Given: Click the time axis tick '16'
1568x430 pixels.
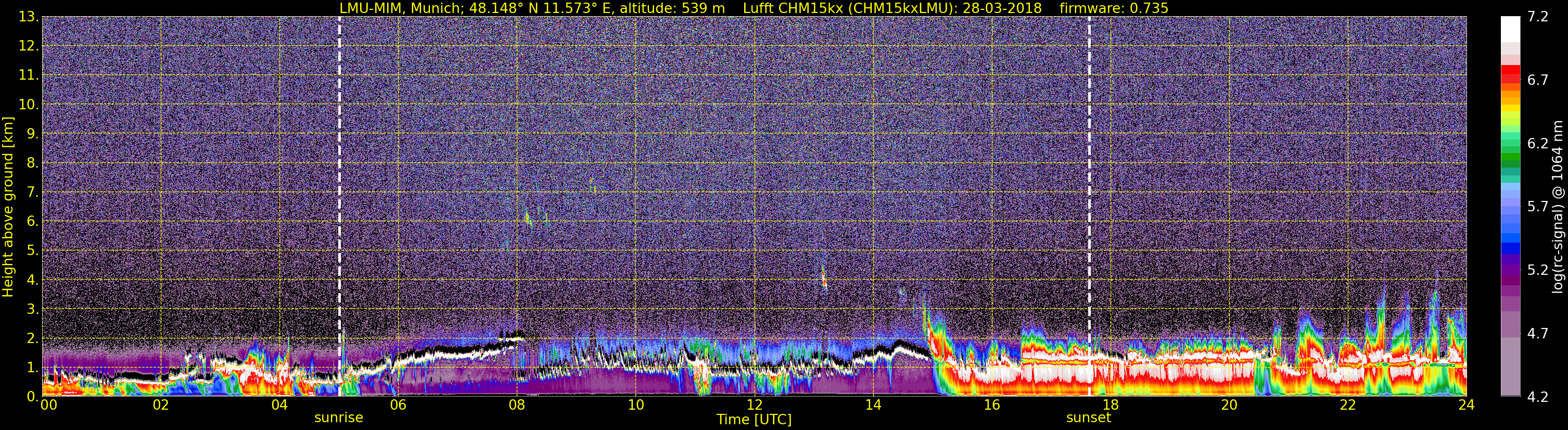Looking at the screenshot, I should [991, 405].
